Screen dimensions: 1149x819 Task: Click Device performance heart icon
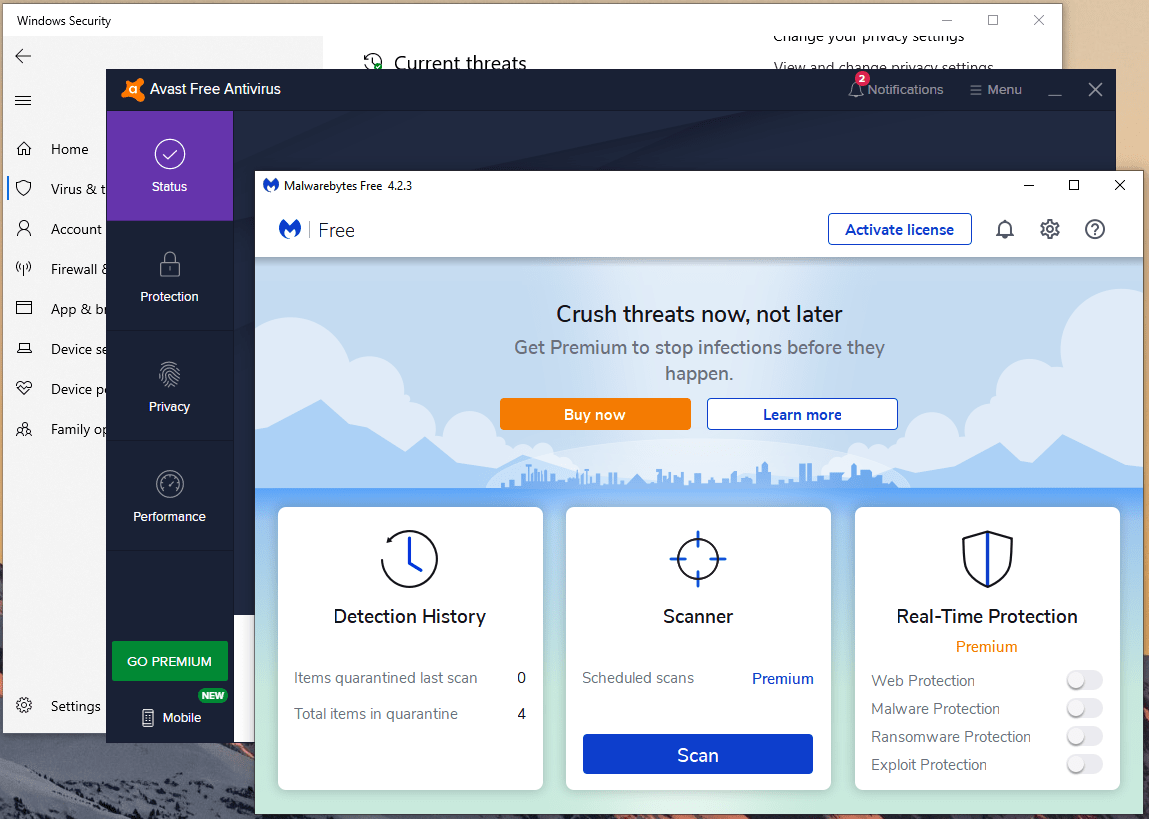[x=24, y=388]
